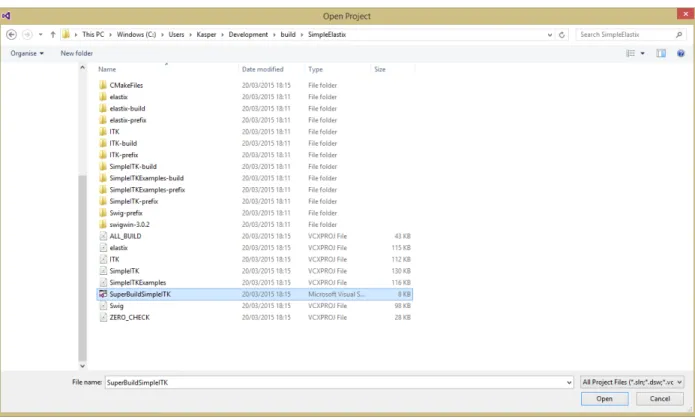Click the Microsoft Visual S... type cell
The image size is (695, 420).
click(x=336, y=294)
